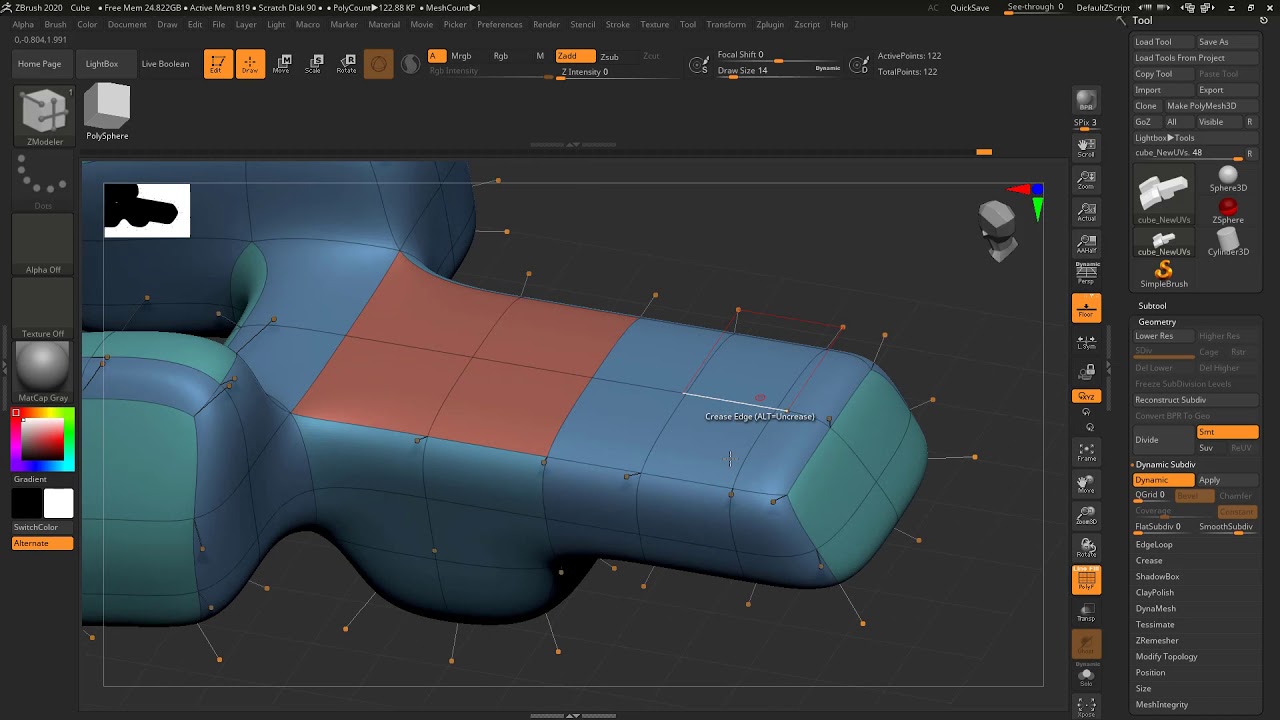Click the Rotate view icon in right shelf
The image size is (1280, 720).
(1086, 548)
